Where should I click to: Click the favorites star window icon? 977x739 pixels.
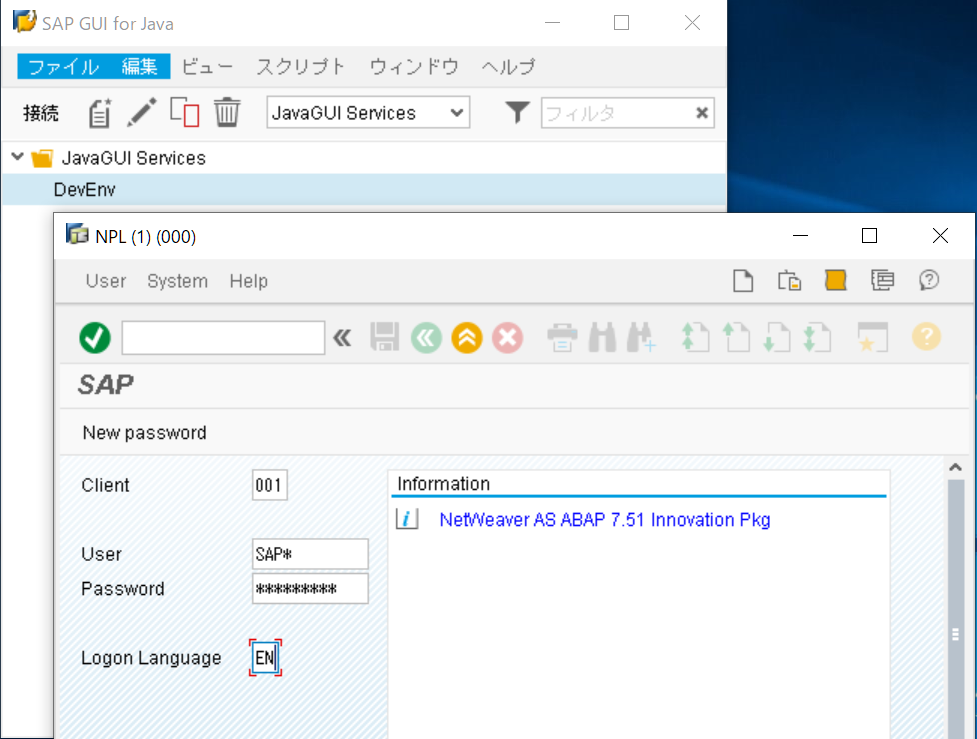(x=872, y=337)
